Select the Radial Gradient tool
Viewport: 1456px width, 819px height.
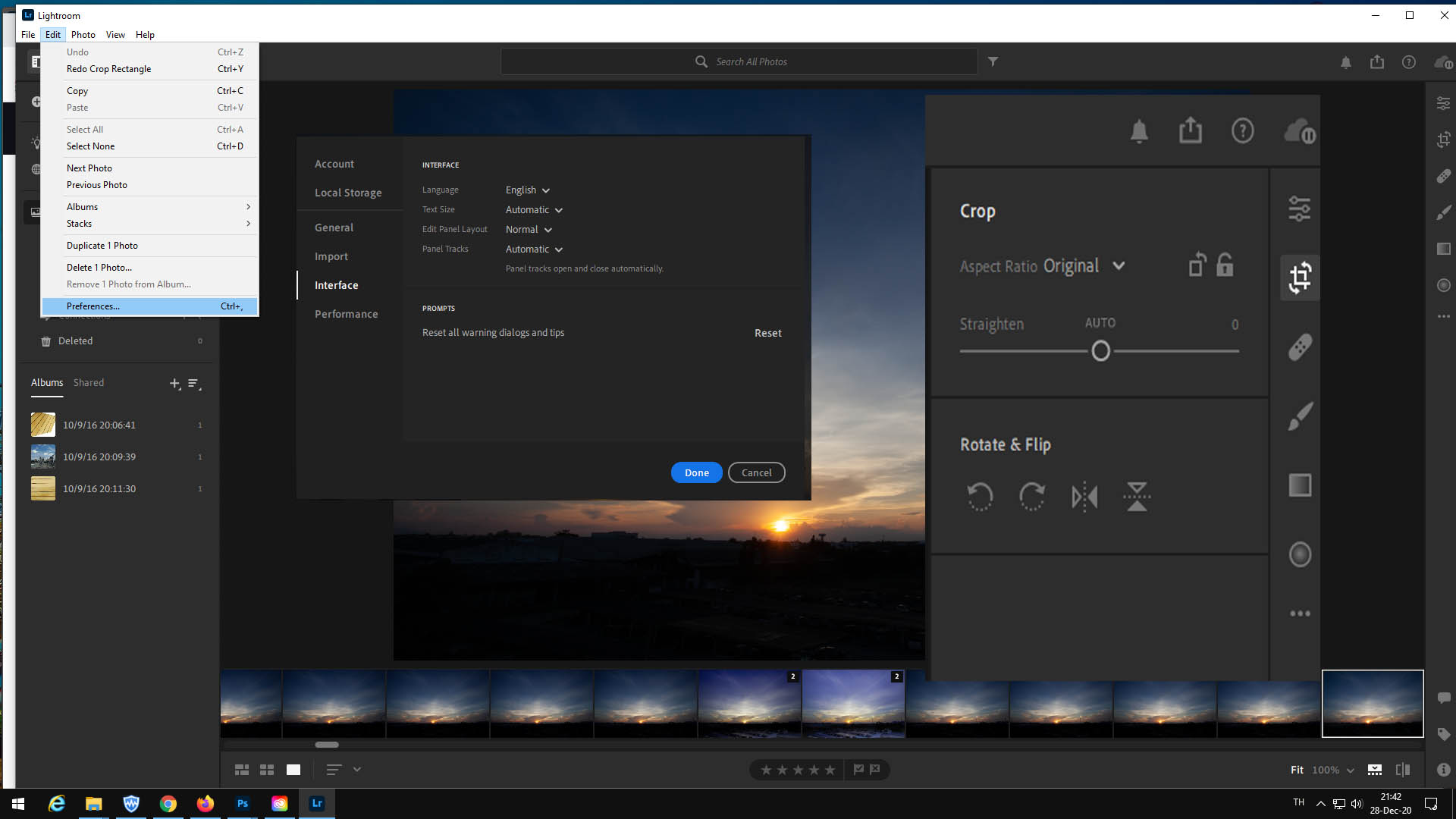(x=1443, y=285)
